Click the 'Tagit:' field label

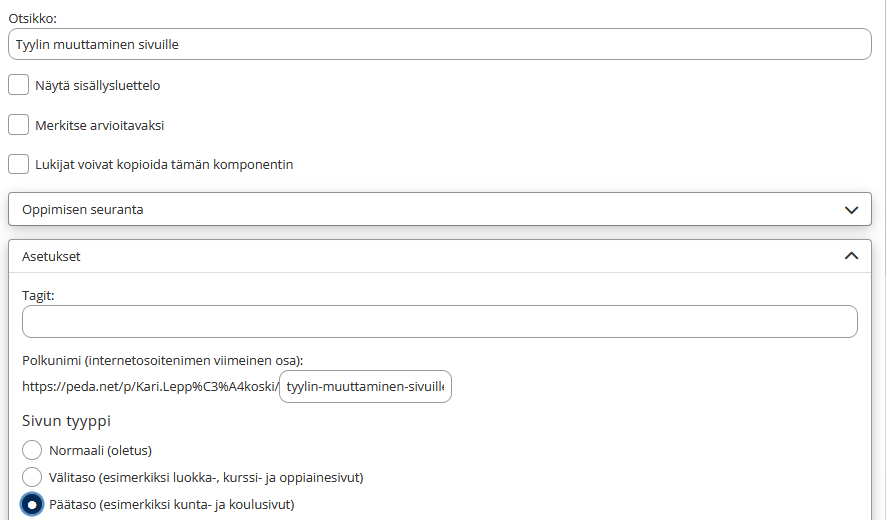(x=38, y=295)
